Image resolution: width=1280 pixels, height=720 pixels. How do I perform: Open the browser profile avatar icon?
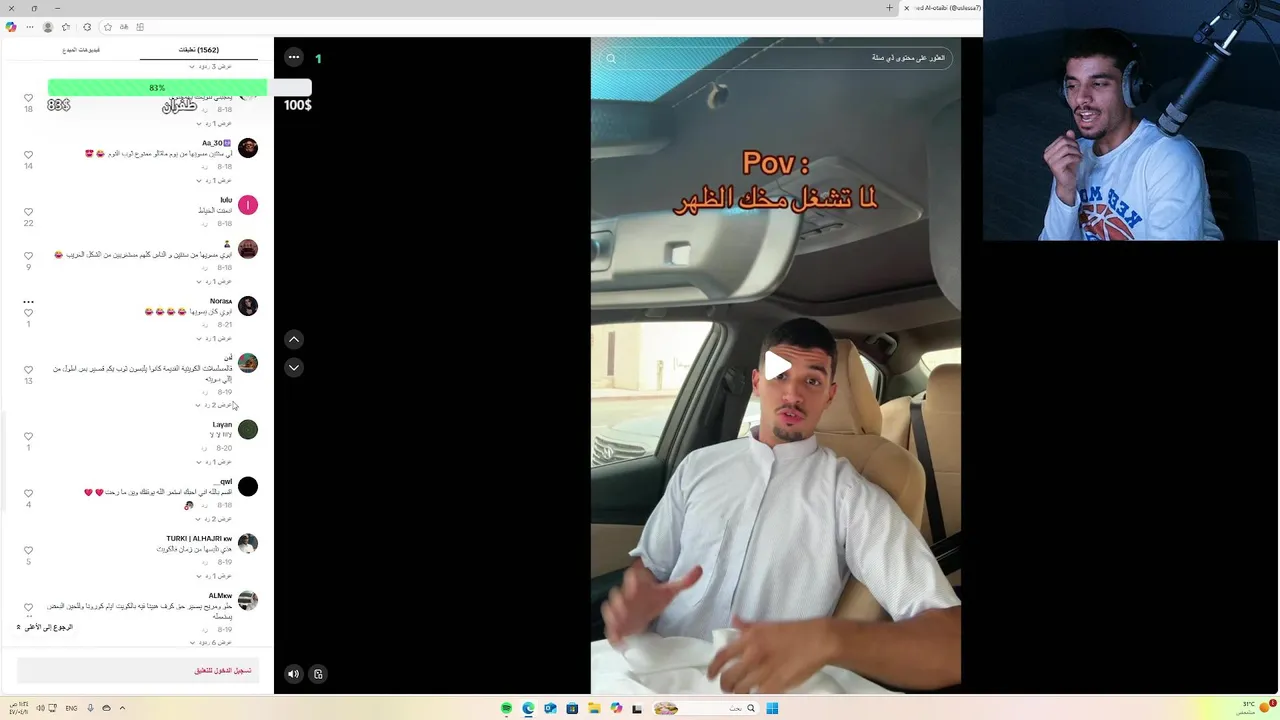pos(47,27)
